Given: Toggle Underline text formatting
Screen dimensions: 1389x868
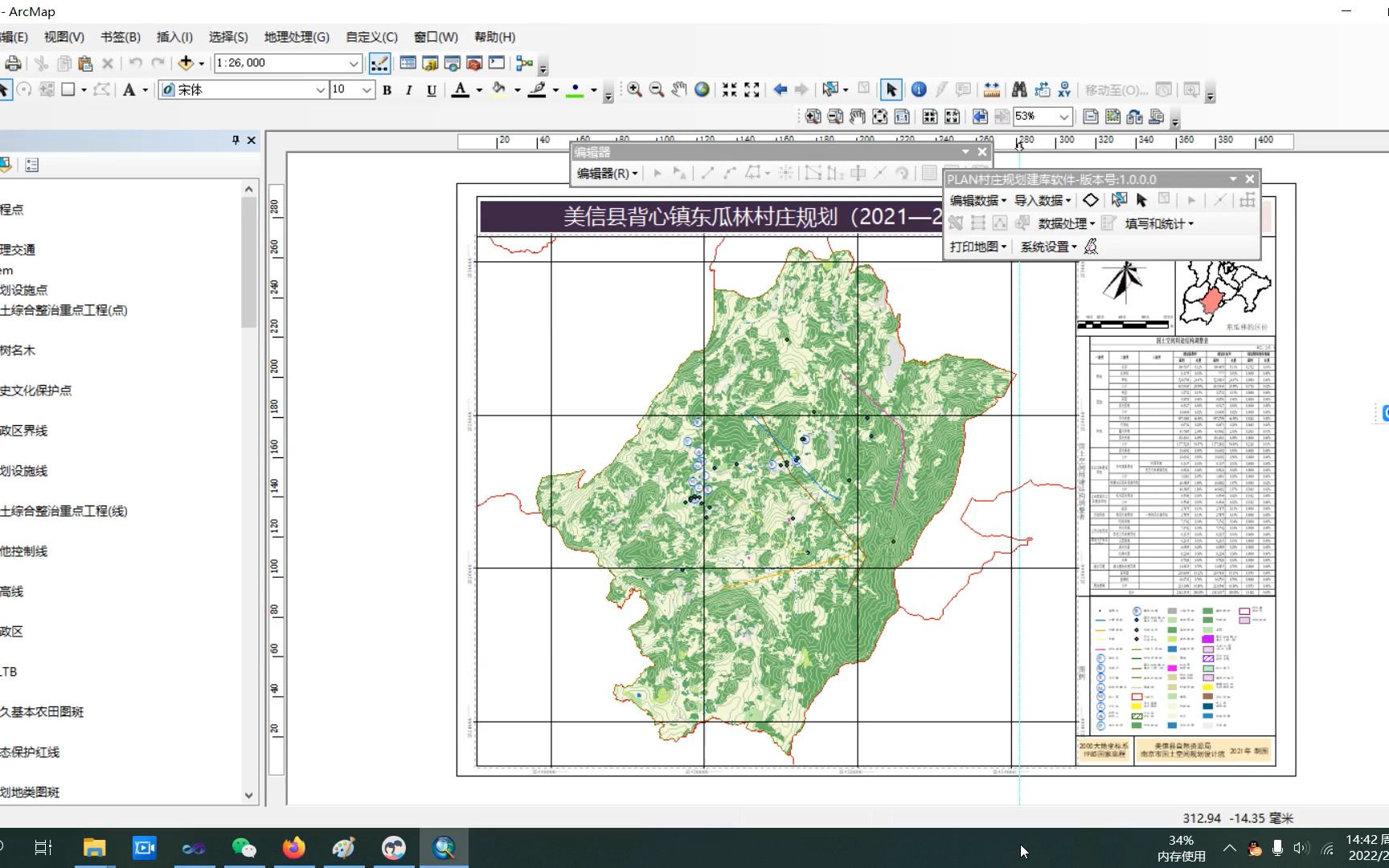Looking at the screenshot, I should point(431,90).
